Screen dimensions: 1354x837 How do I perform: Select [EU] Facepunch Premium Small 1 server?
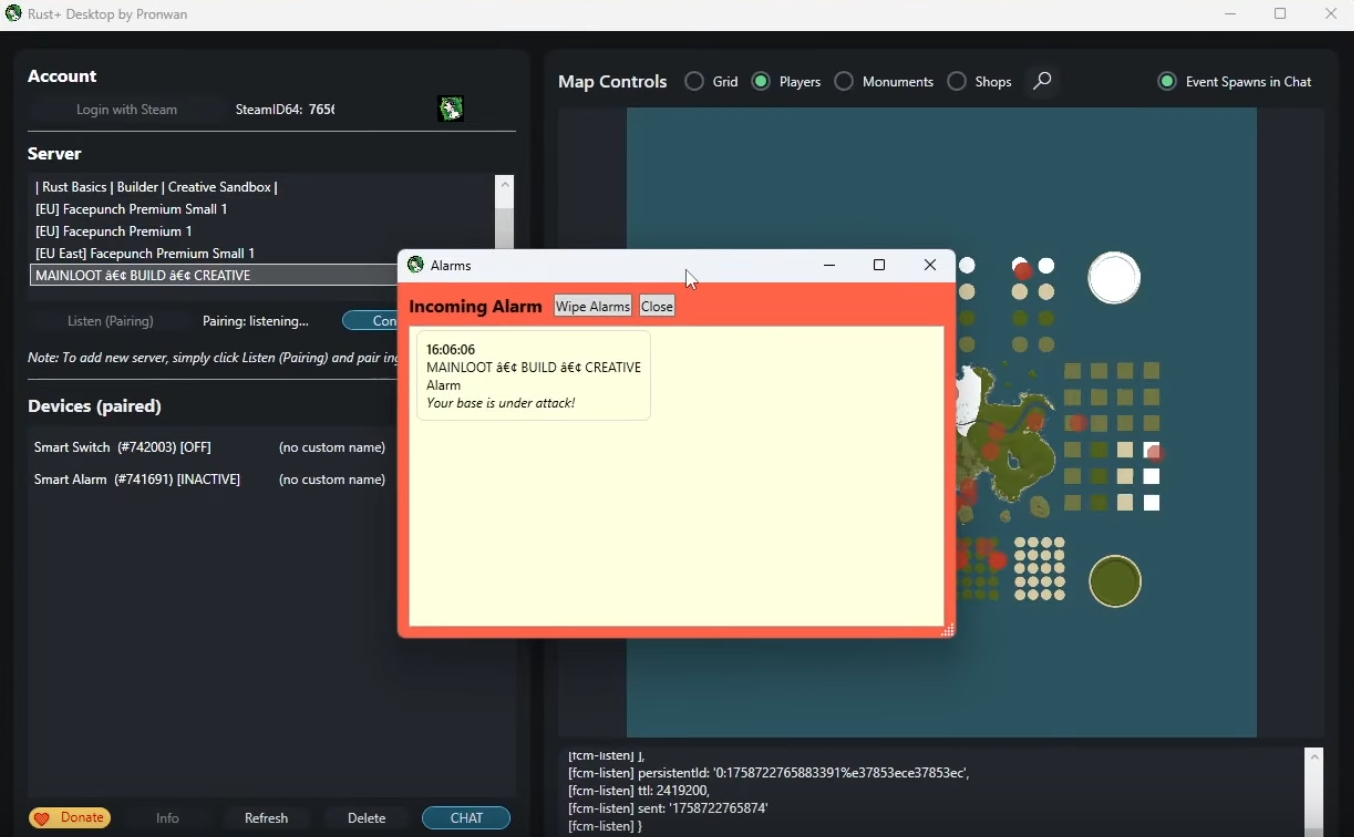(263, 209)
